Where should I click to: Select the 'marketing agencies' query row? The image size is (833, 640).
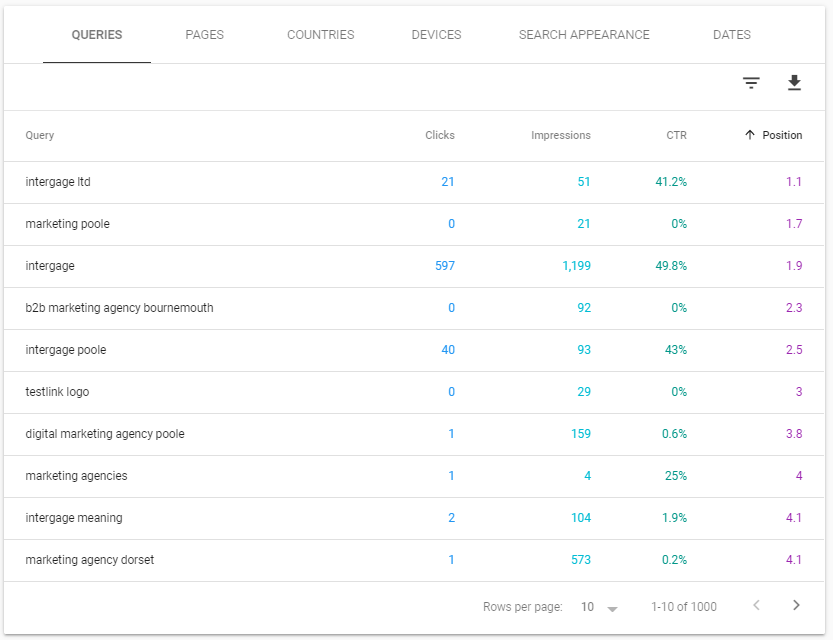click(414, 476)
